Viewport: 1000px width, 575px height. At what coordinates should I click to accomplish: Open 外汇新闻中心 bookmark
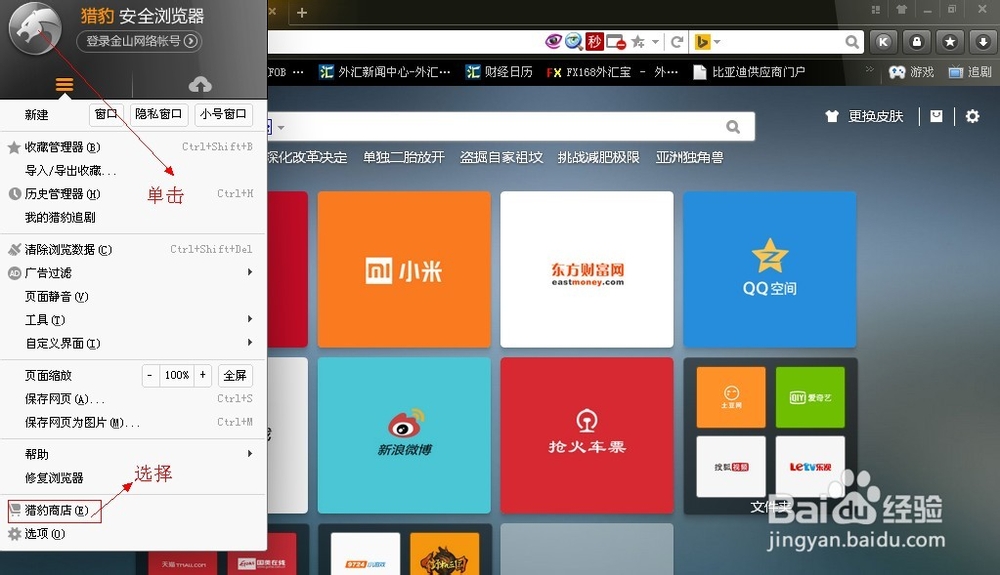click(x=385, y=72)
